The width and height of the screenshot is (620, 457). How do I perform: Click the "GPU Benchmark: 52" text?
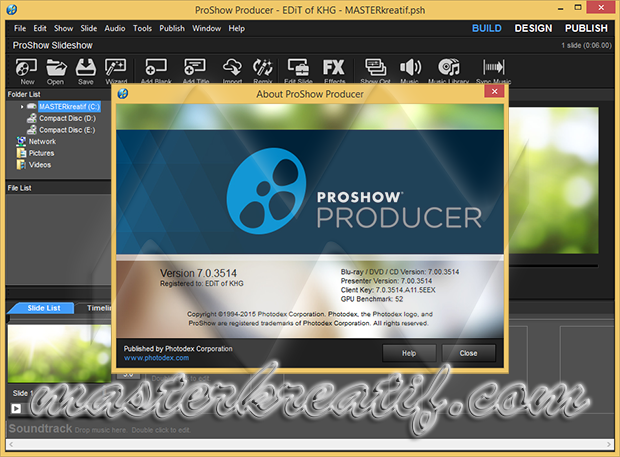pyautogui.click(x=372, y=299)
